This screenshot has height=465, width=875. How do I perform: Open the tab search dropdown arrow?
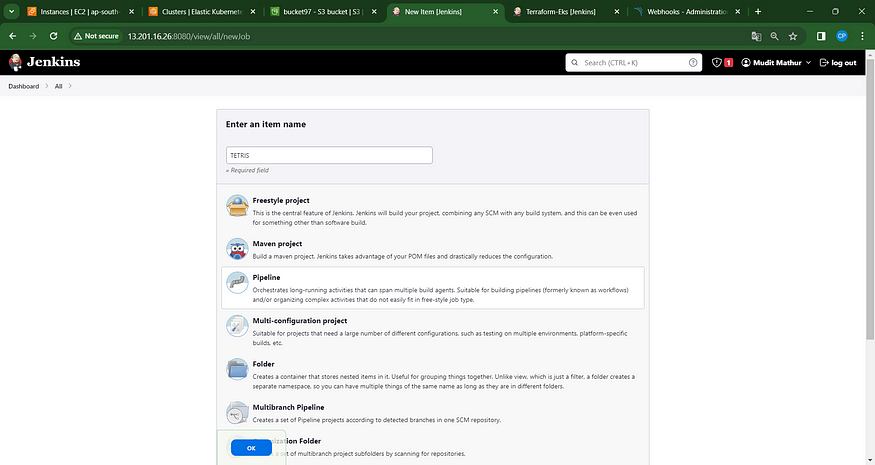11,12
